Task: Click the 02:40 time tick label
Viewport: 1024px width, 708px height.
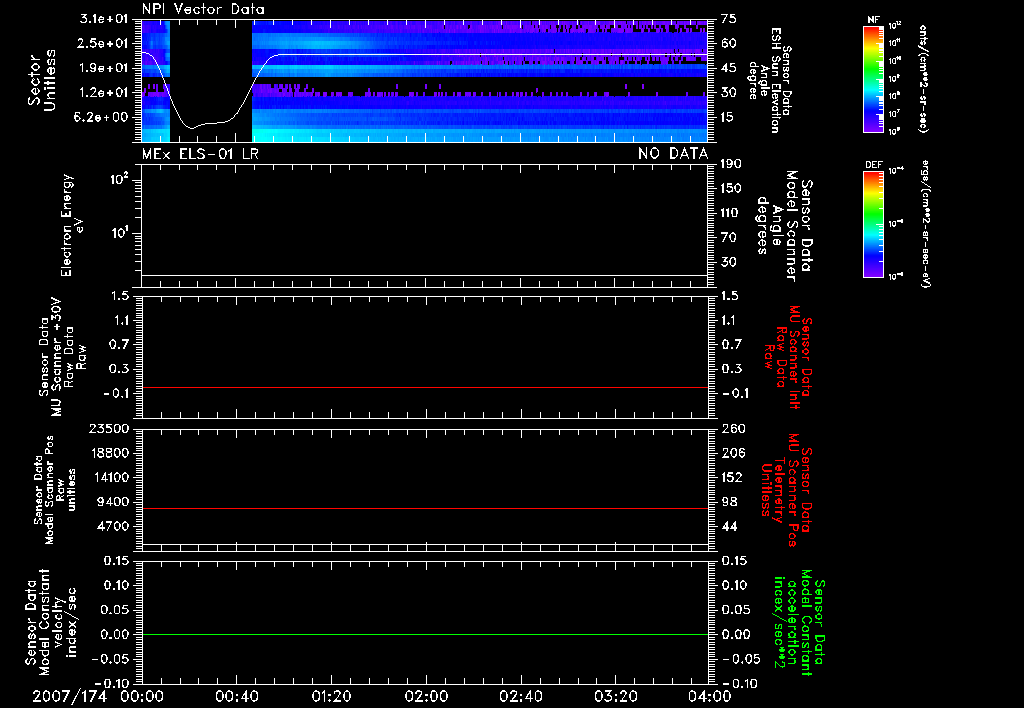Action: (520, 696)
